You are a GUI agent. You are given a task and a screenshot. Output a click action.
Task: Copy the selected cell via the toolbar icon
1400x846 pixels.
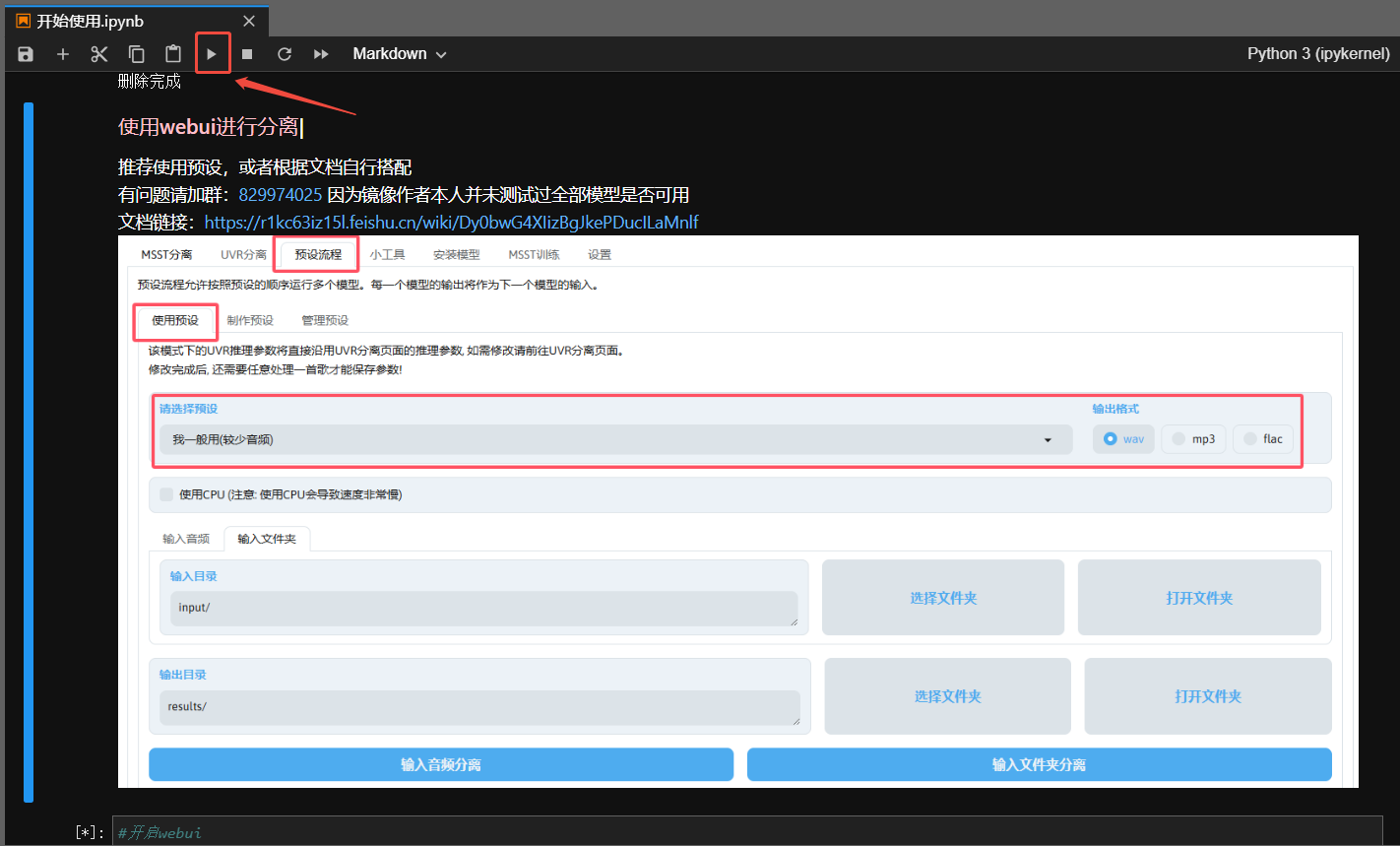coord(137,54)
